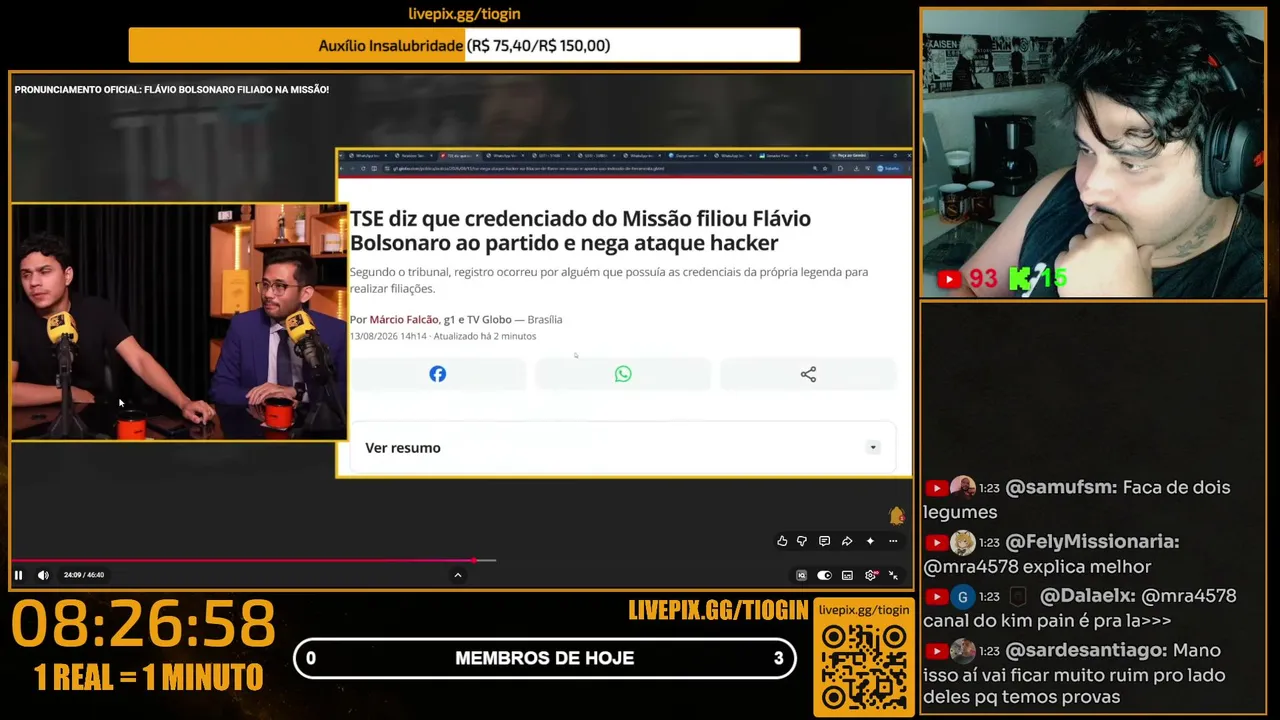Click the 1 REAL = 1 MINUTO text
The image size is (1280, 720).
click(148, 677)
